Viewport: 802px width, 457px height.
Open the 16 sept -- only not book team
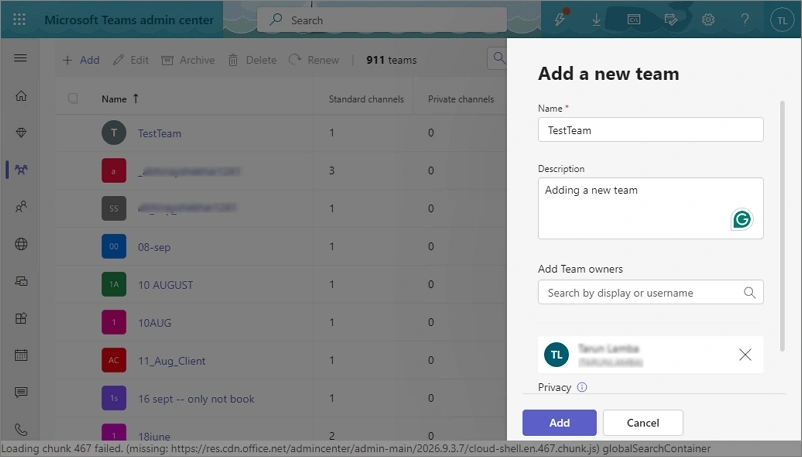[x=196, y=399]
